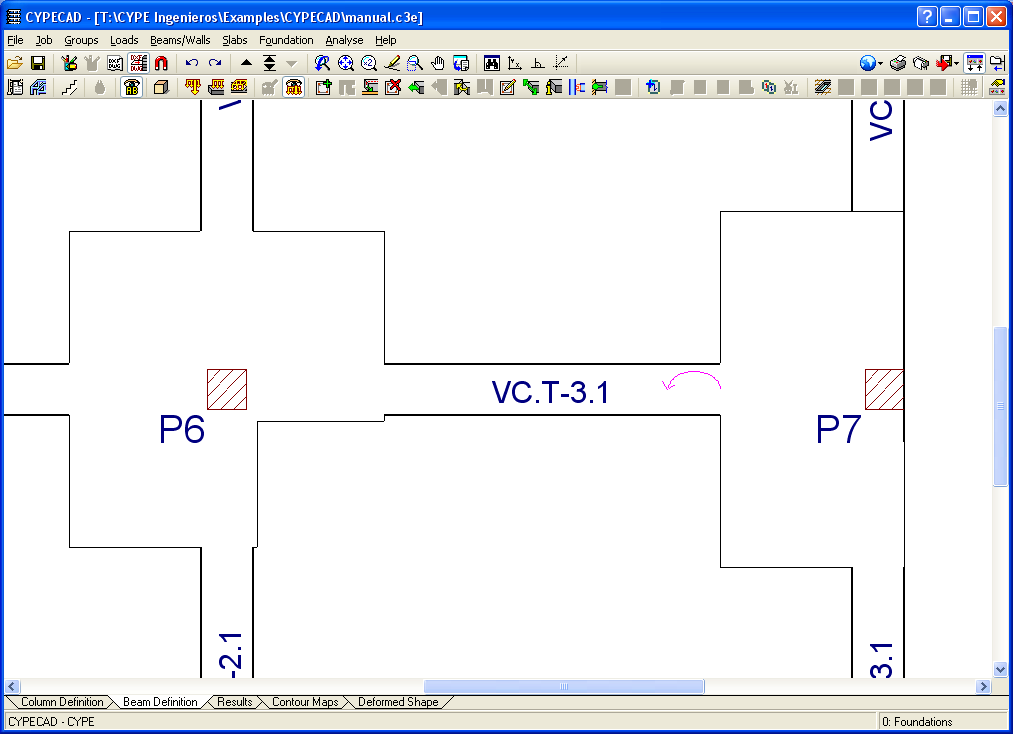Image resolution: width=1013 pixels, height=734 pixels.
Task: Open the Analyse menu
Action: point(344,40)
